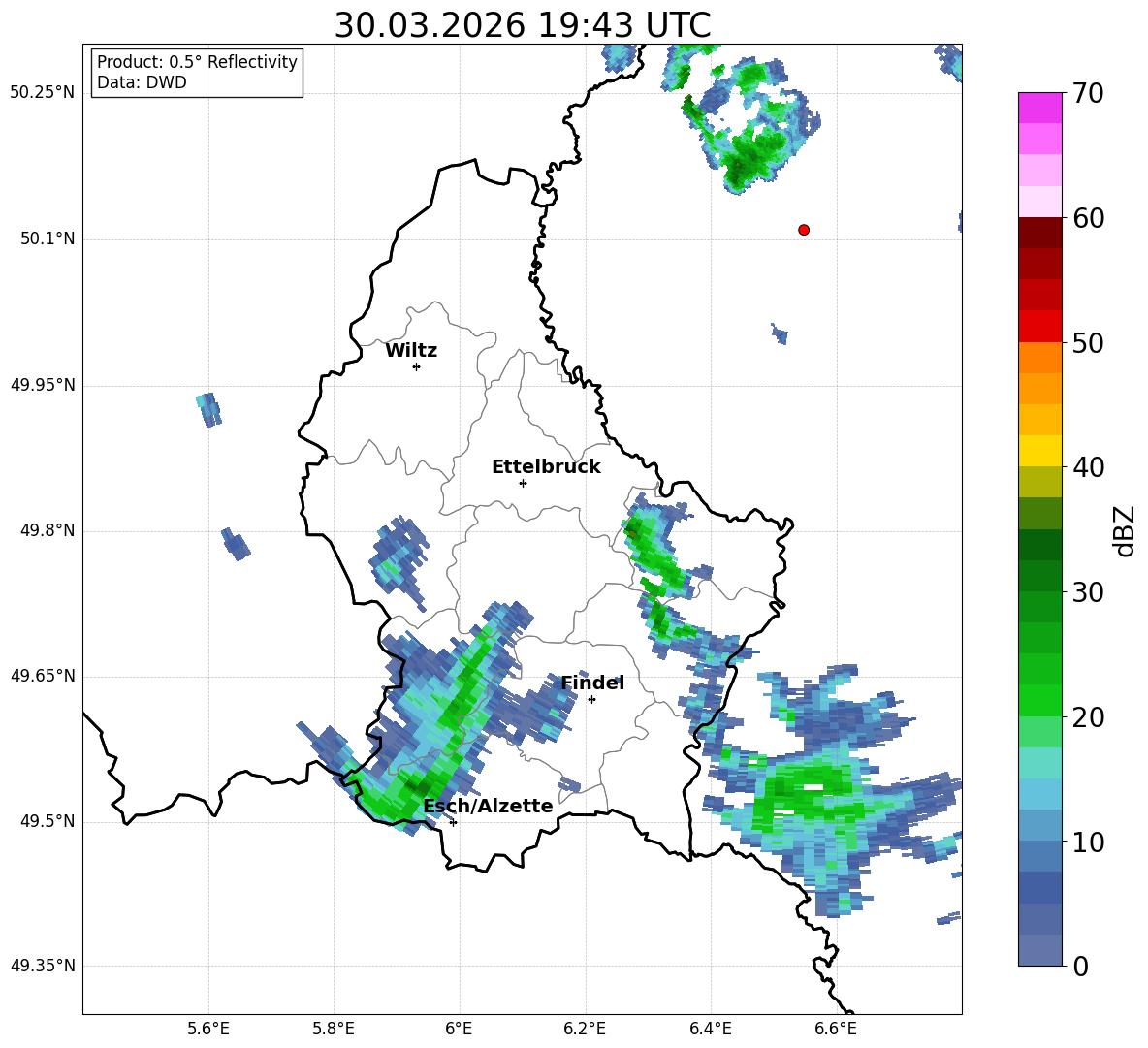Click the 49.5°N latitude label
This screenshot has height=1048, width=1148.
47,821
